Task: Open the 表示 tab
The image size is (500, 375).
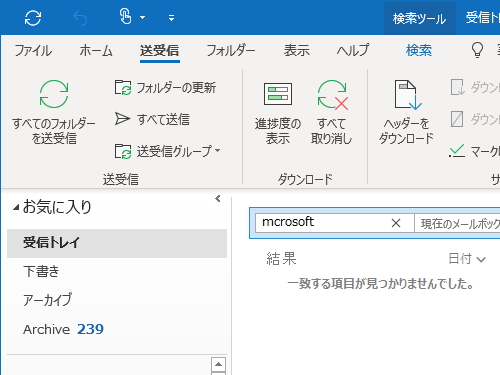Action: pyautogui.click(x=297, y=51)
